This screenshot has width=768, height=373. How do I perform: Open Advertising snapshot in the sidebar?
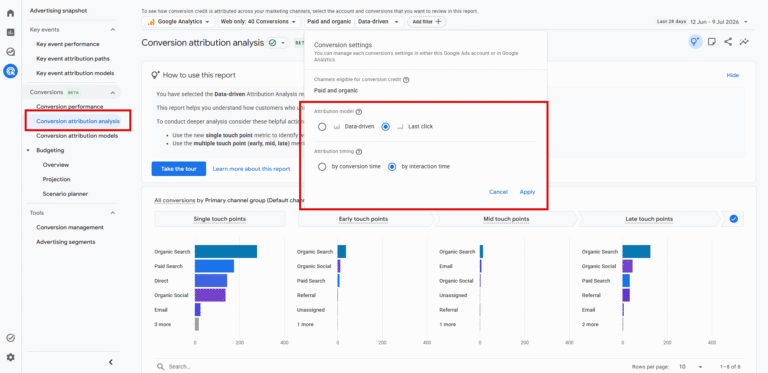[58, 11]
